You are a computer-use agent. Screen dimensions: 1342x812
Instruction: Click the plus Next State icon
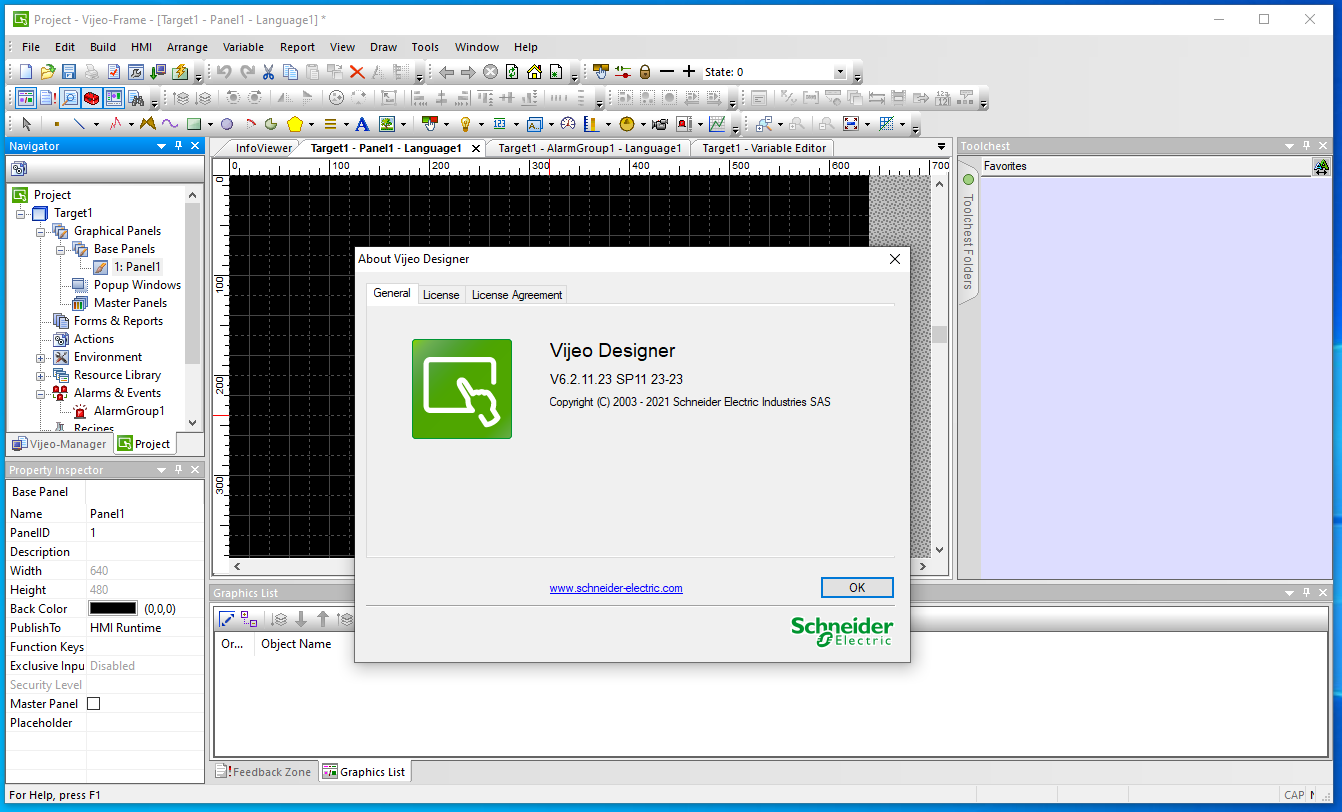click(688, 72)
